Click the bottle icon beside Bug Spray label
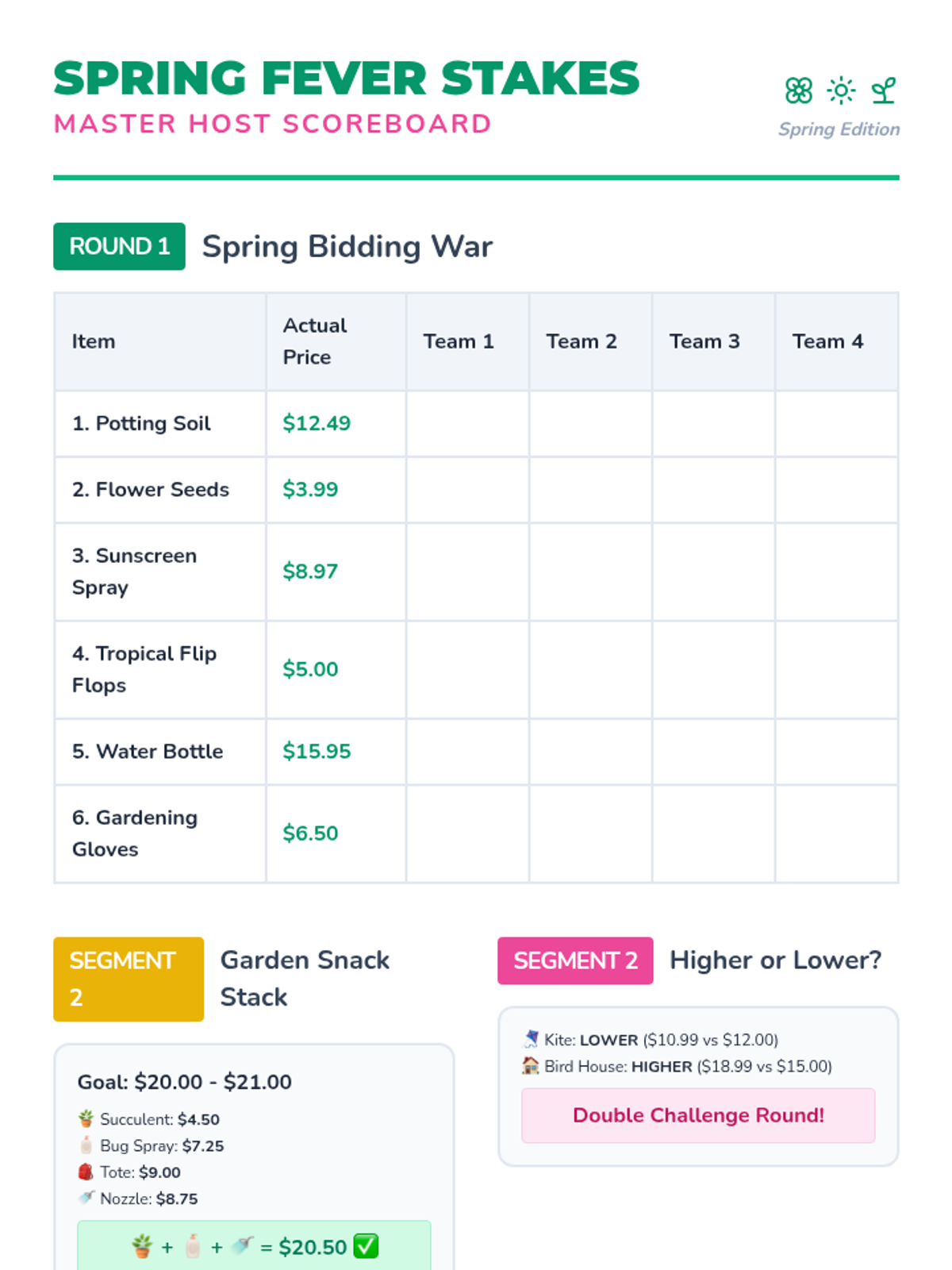 86,1145
